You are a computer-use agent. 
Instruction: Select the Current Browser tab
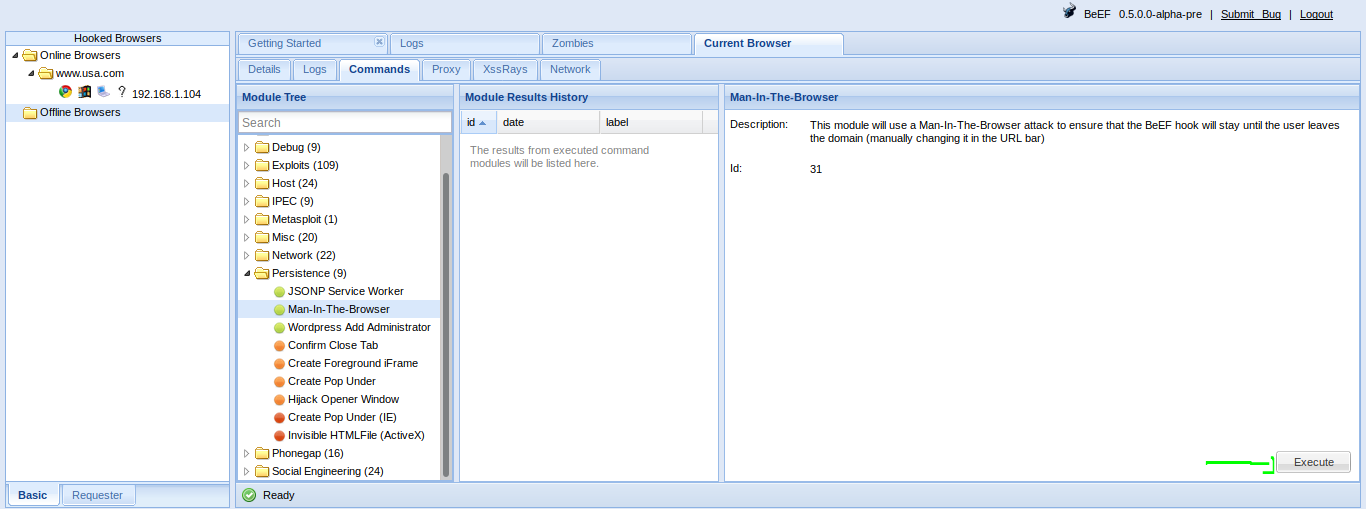coord(768,44)
